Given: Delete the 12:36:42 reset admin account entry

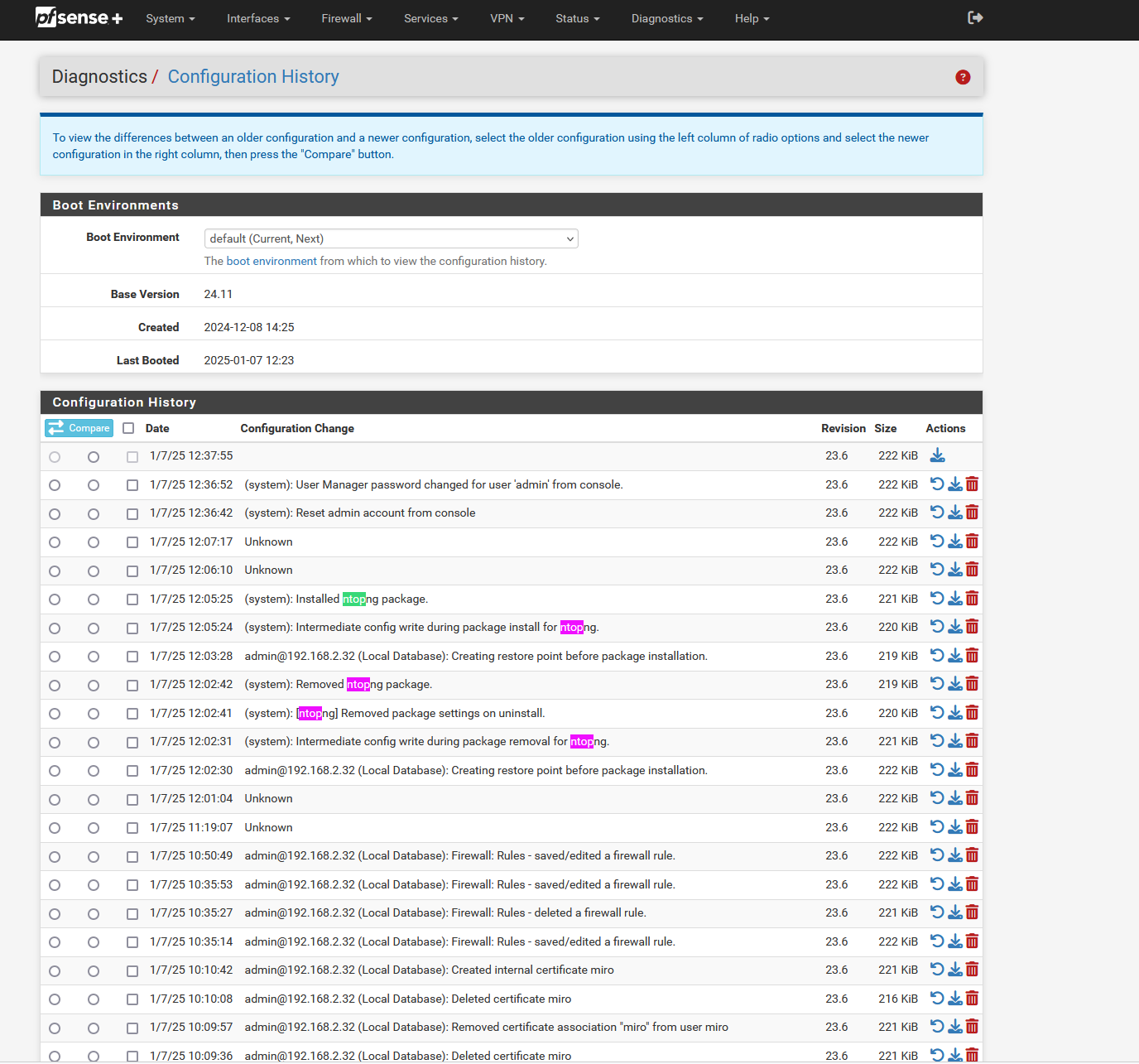Looking at the screenshot, I should [972, 513].
